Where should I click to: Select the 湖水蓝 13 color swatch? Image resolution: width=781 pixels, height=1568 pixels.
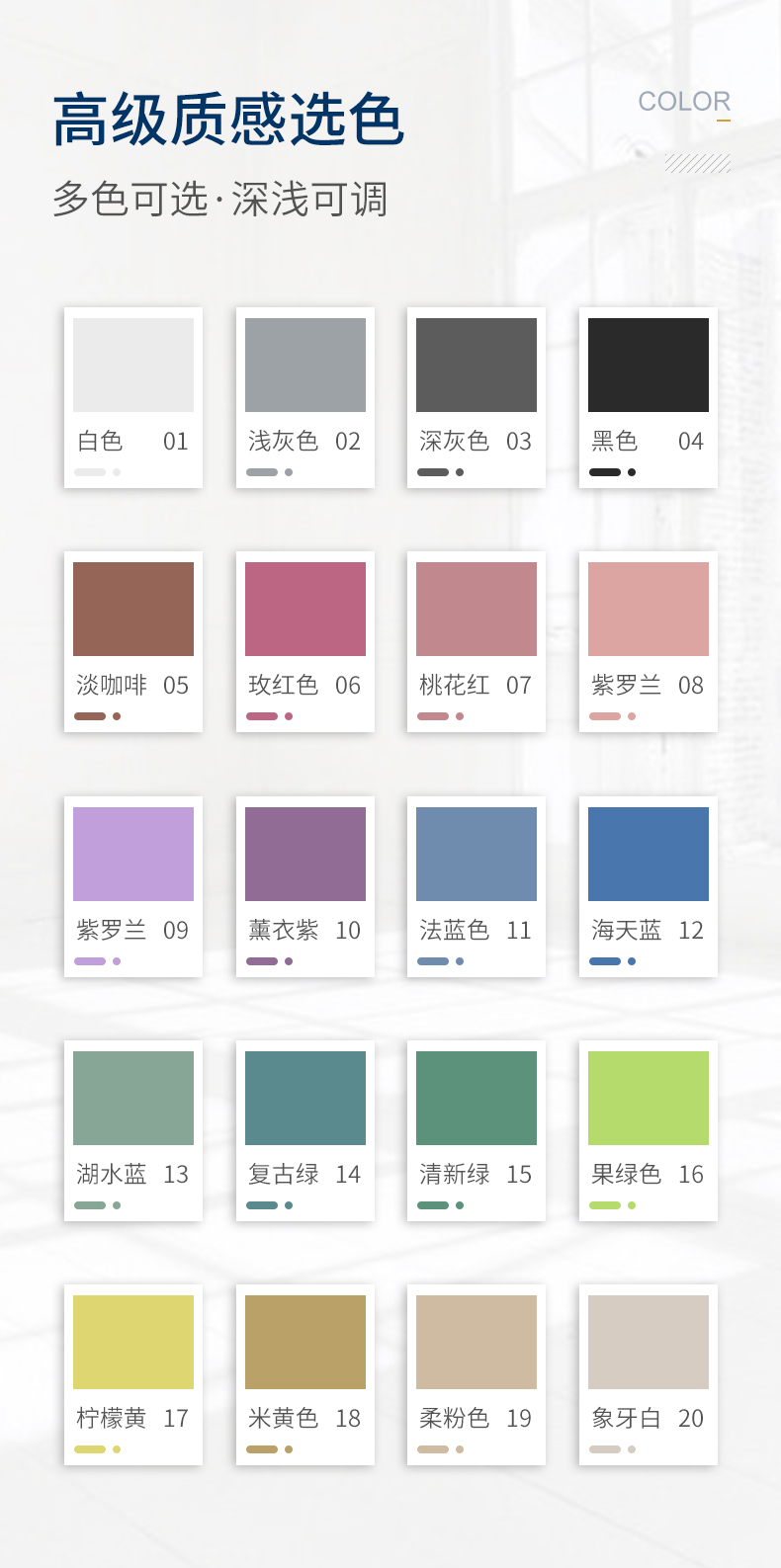coord(133,1098)
